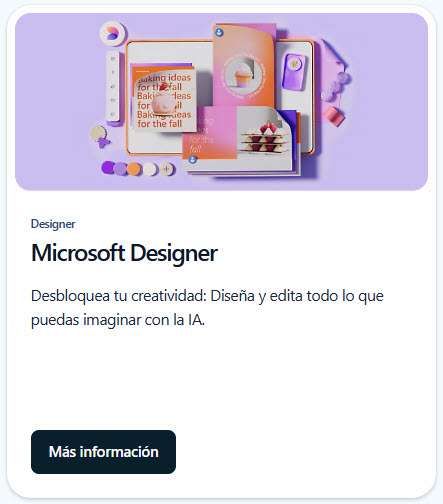This screenshot has height=504, width=443.
Task: Click the purple arrow cursor icon
Action: [104, 143]
